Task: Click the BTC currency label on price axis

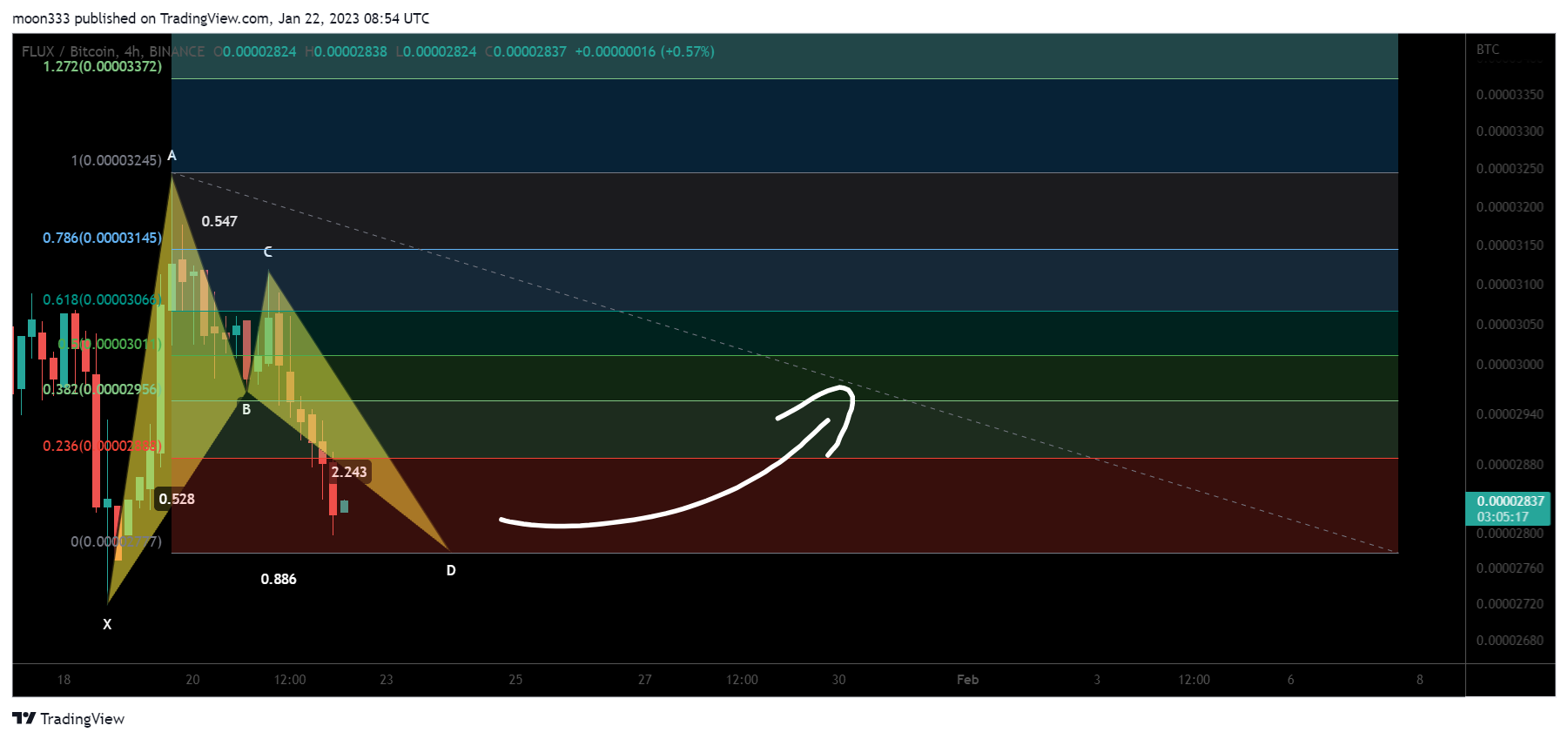Action: coord(1488,50)
